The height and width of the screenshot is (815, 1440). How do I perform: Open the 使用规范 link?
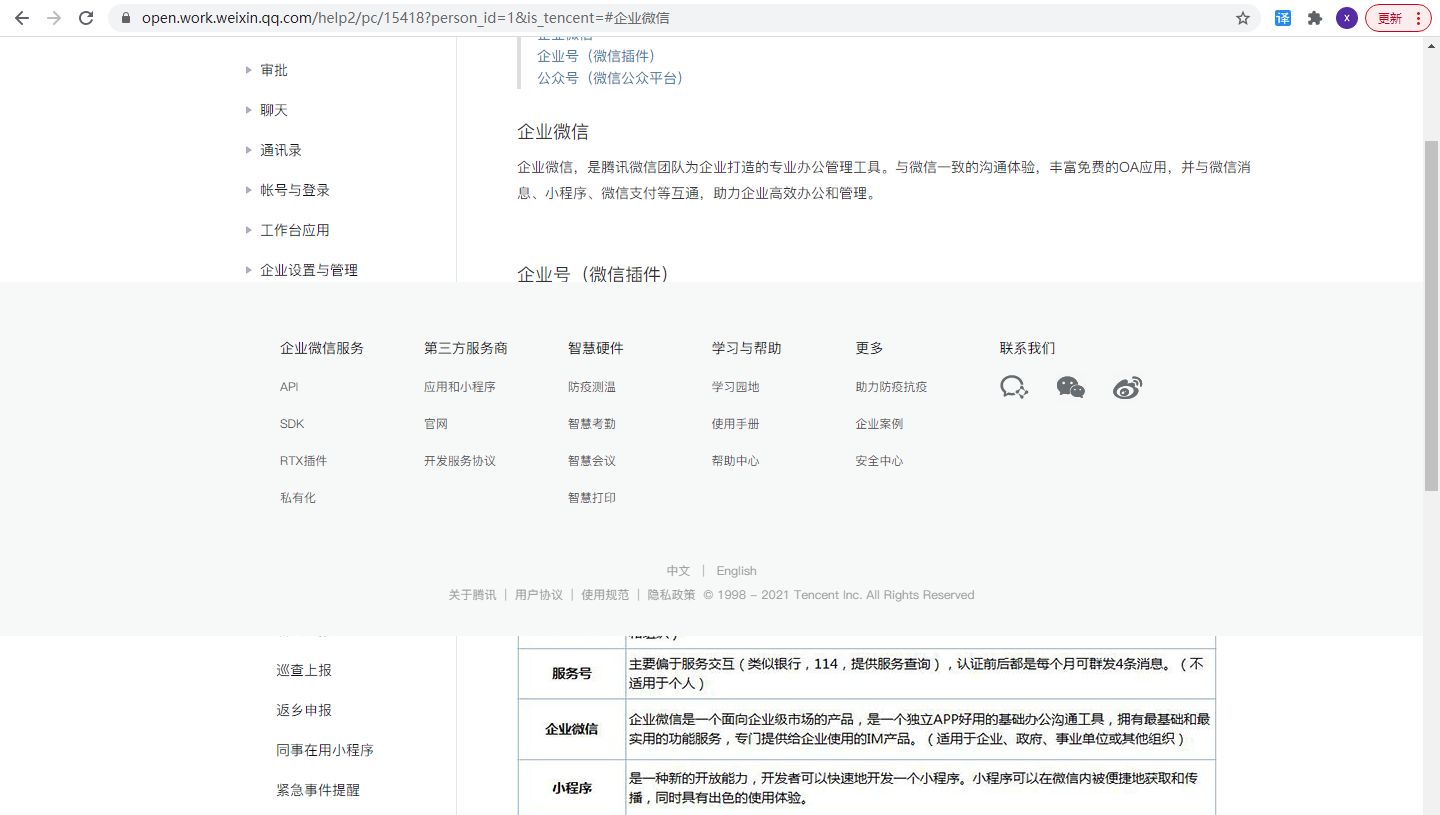click(606, 595)
